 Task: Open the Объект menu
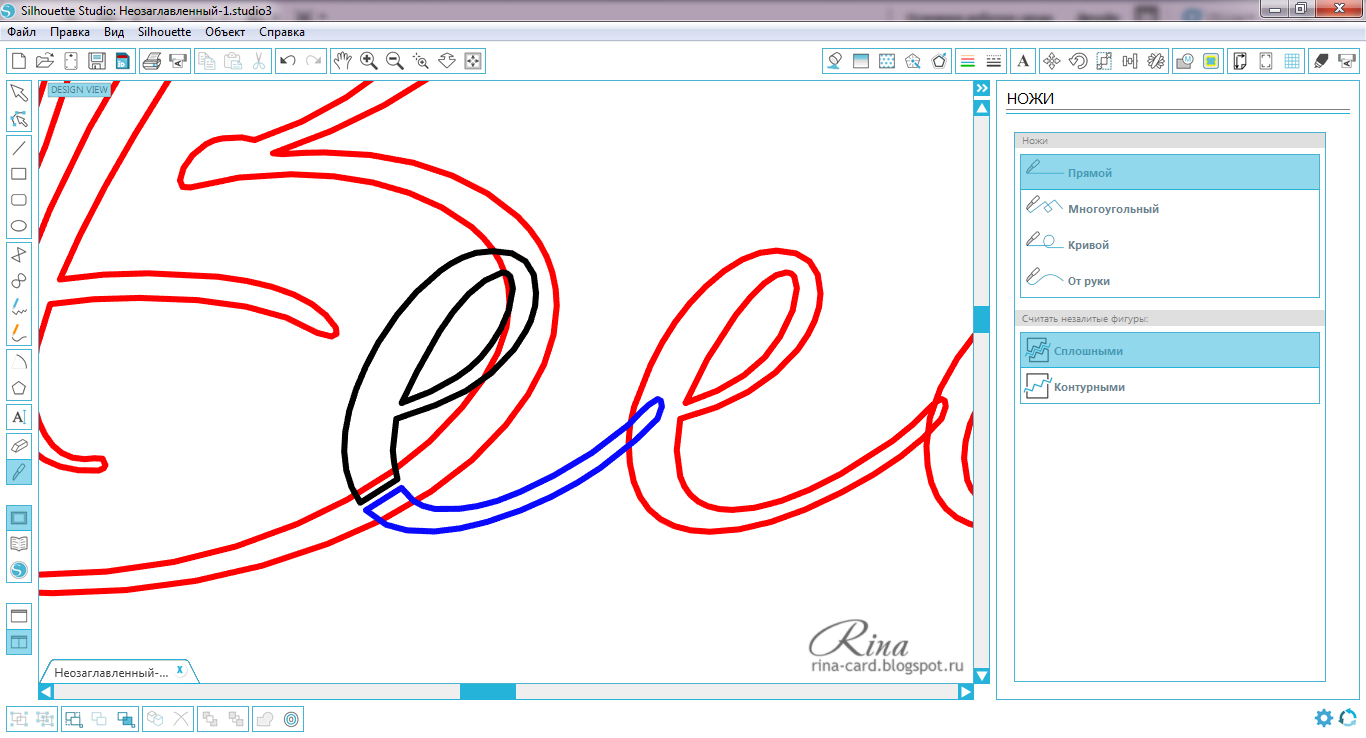coord(225,32)
